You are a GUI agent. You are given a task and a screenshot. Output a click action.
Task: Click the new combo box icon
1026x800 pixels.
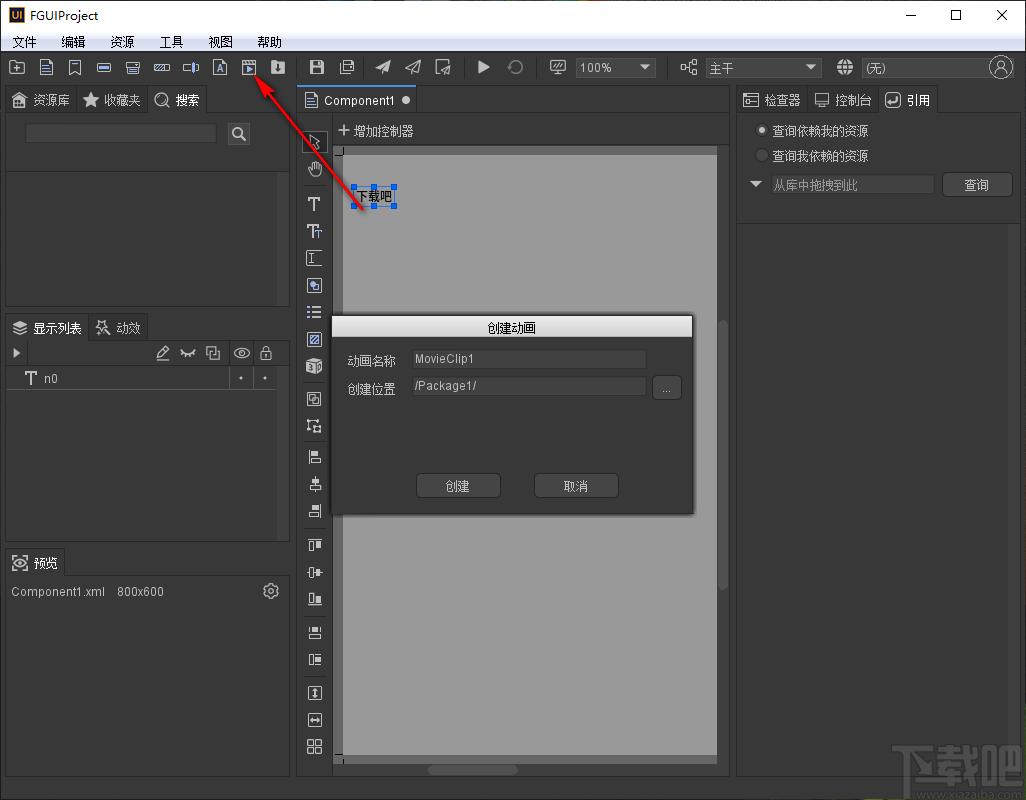[133, 67]
